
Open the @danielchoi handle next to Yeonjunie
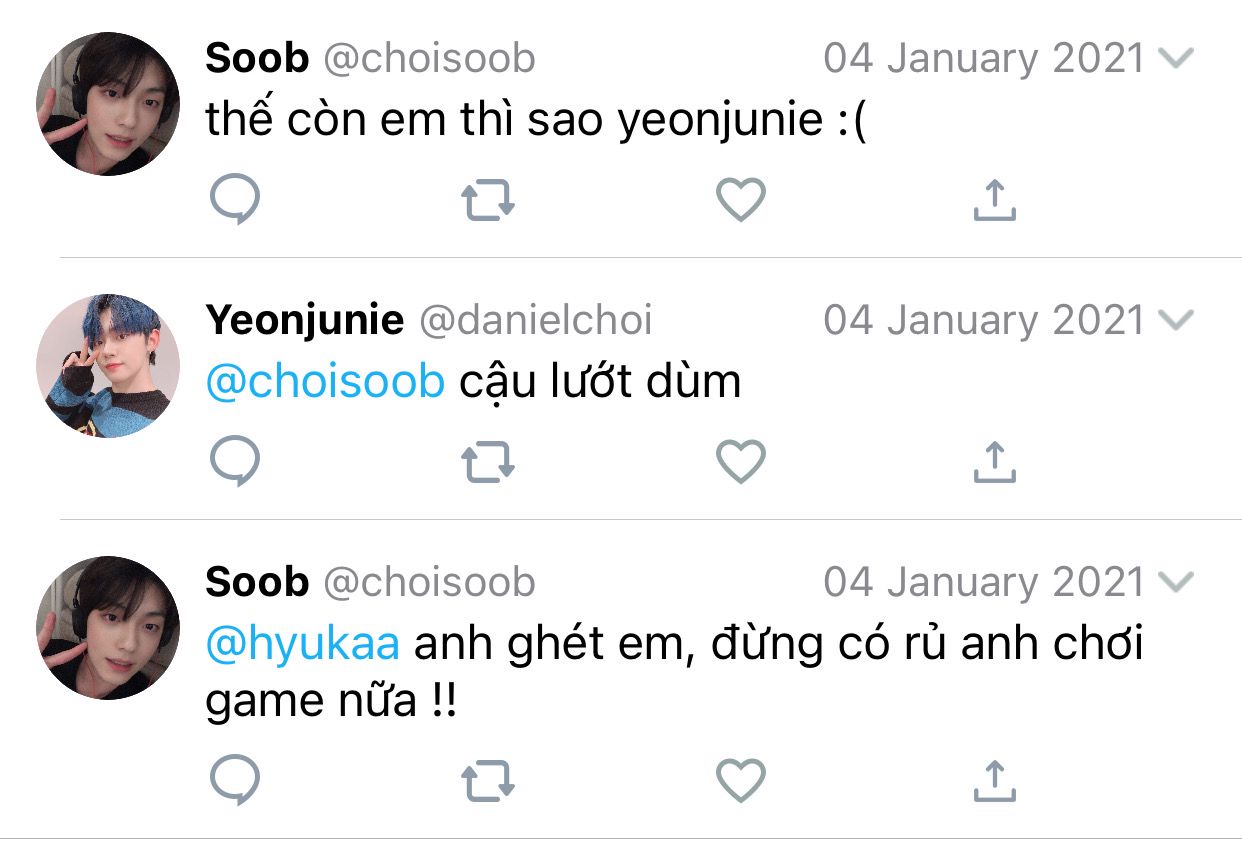click(535, 321)
